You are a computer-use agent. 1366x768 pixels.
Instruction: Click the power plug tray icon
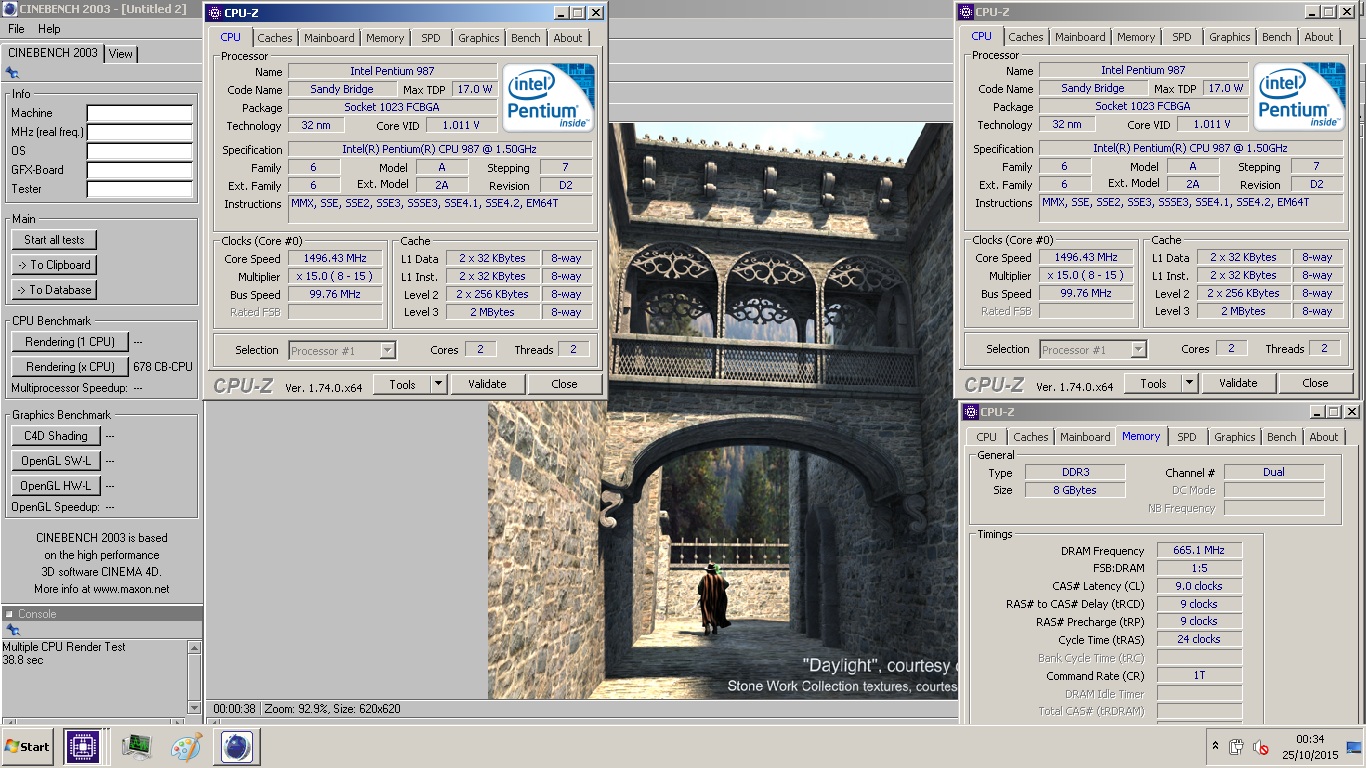click(1237, 747)
